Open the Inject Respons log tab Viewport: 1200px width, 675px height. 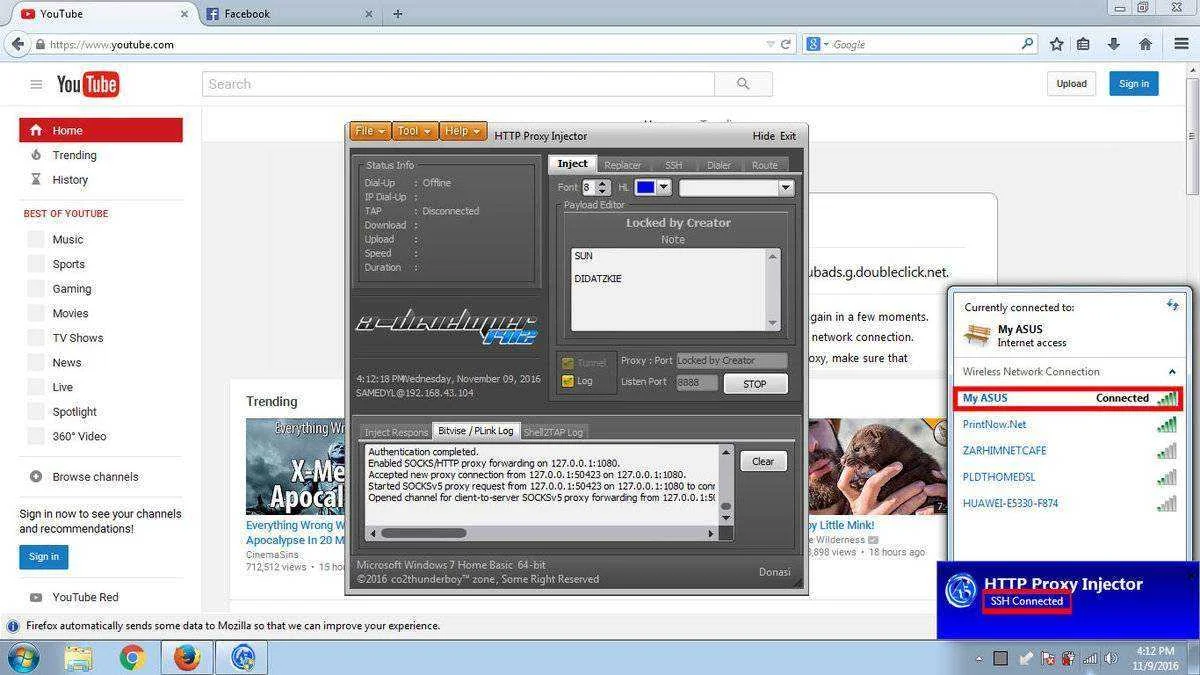(x=396, y=432)
